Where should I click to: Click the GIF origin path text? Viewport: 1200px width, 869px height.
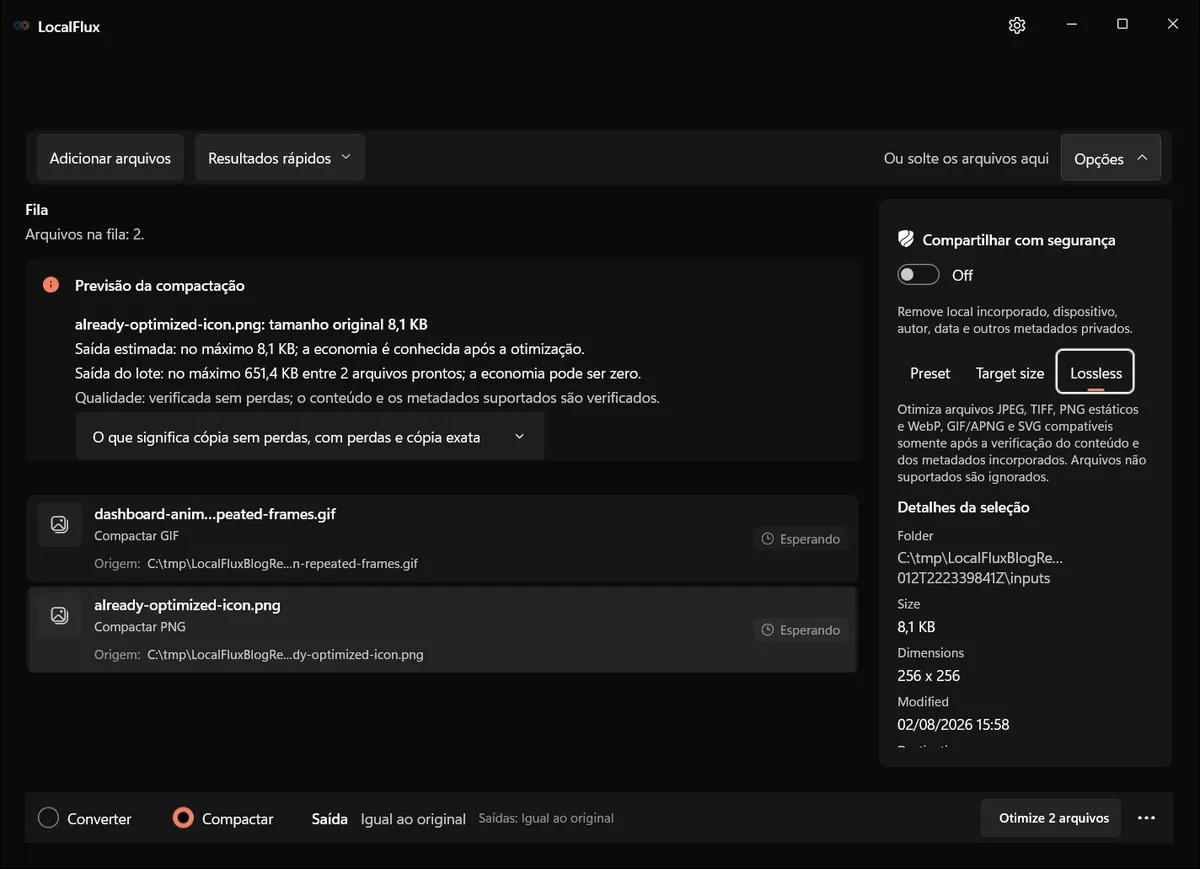[x=282, y=564]
